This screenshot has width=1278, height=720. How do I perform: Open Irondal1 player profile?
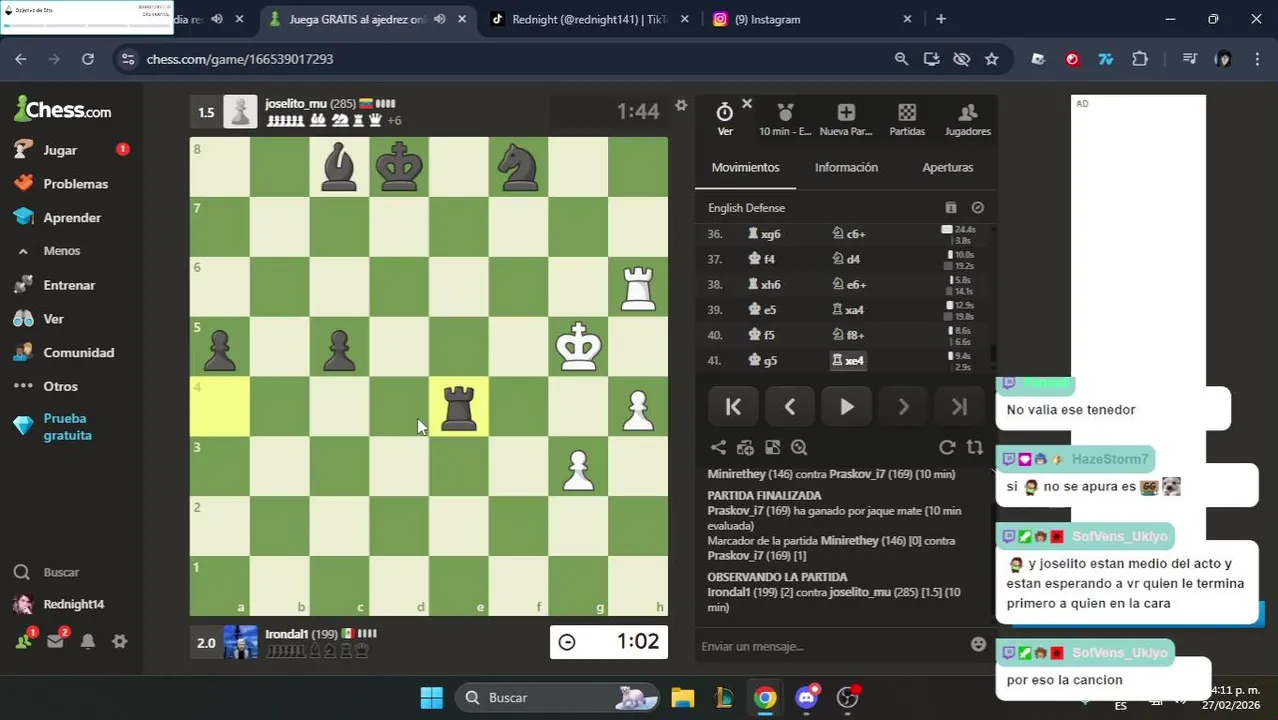coord(287,634)
